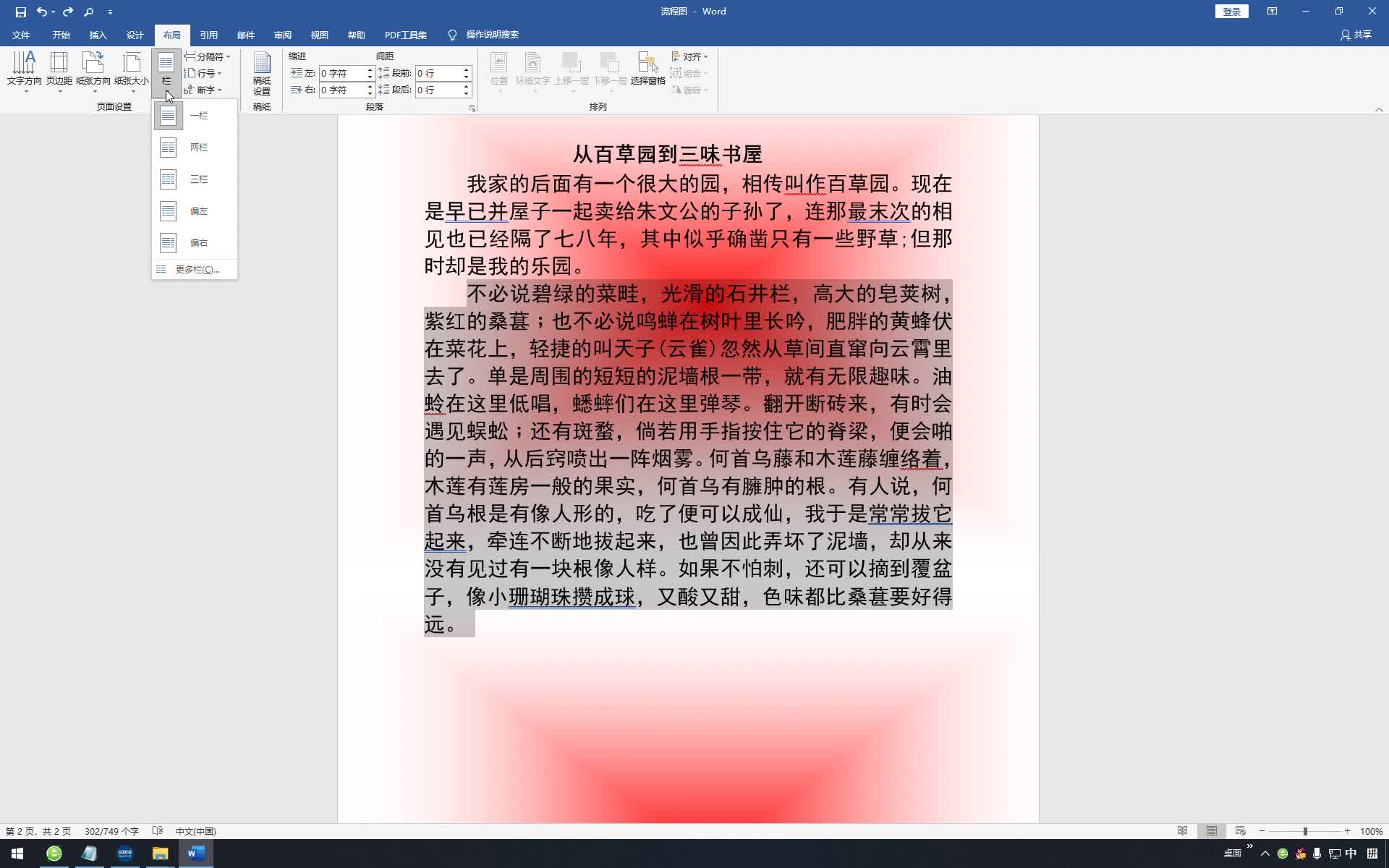Open the 纸张大小 paper size tool
1389x868 pixels.
pos(132,72)
